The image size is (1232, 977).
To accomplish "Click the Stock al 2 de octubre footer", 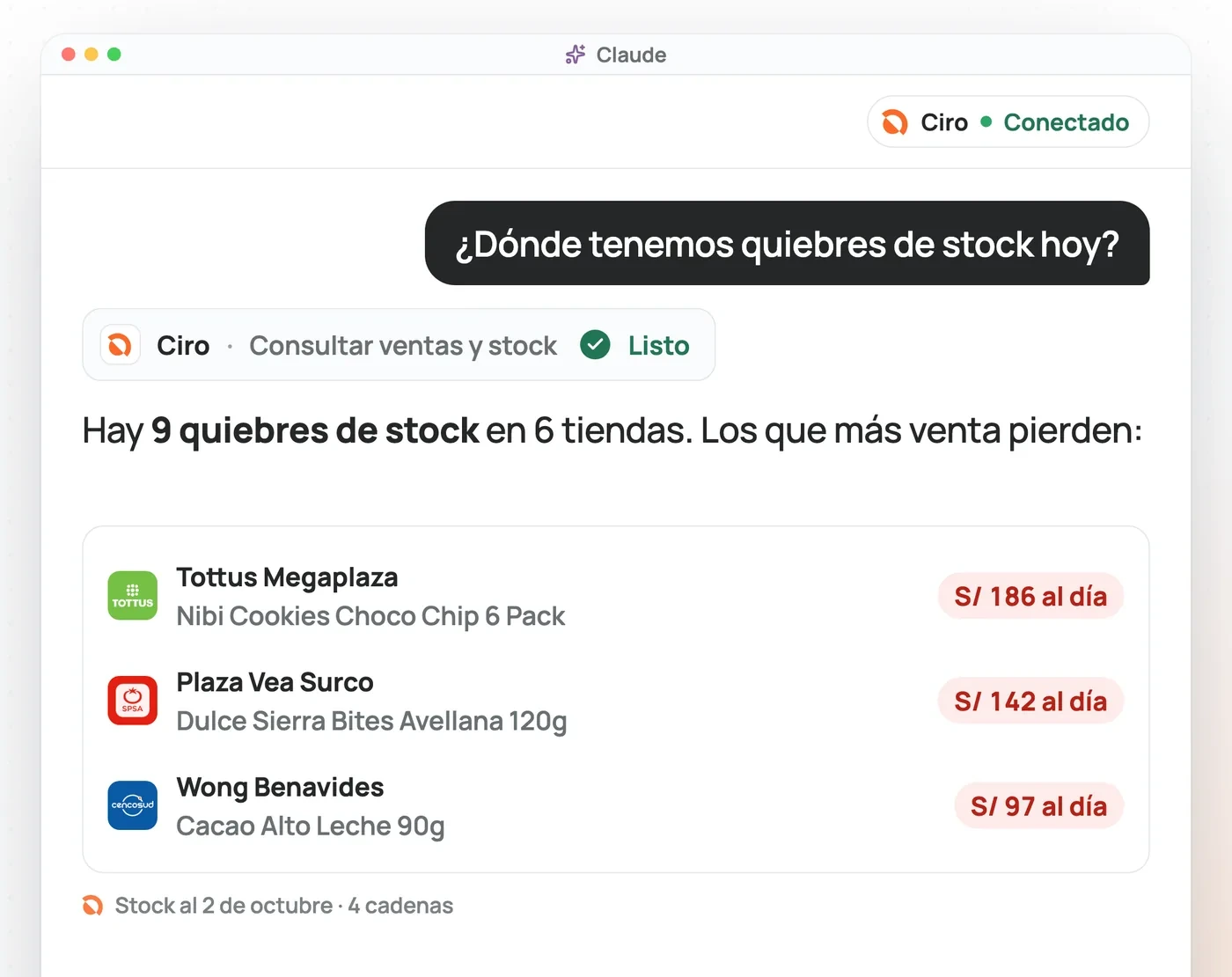I will click(x=283, y=906).
